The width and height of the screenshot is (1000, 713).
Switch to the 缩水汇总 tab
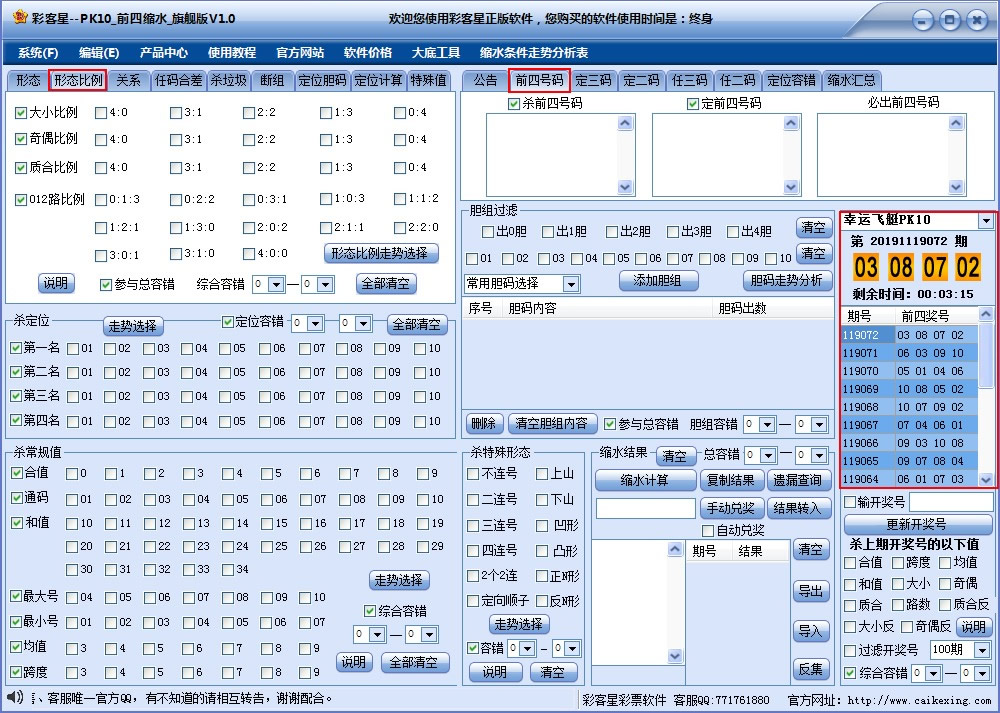852,82
